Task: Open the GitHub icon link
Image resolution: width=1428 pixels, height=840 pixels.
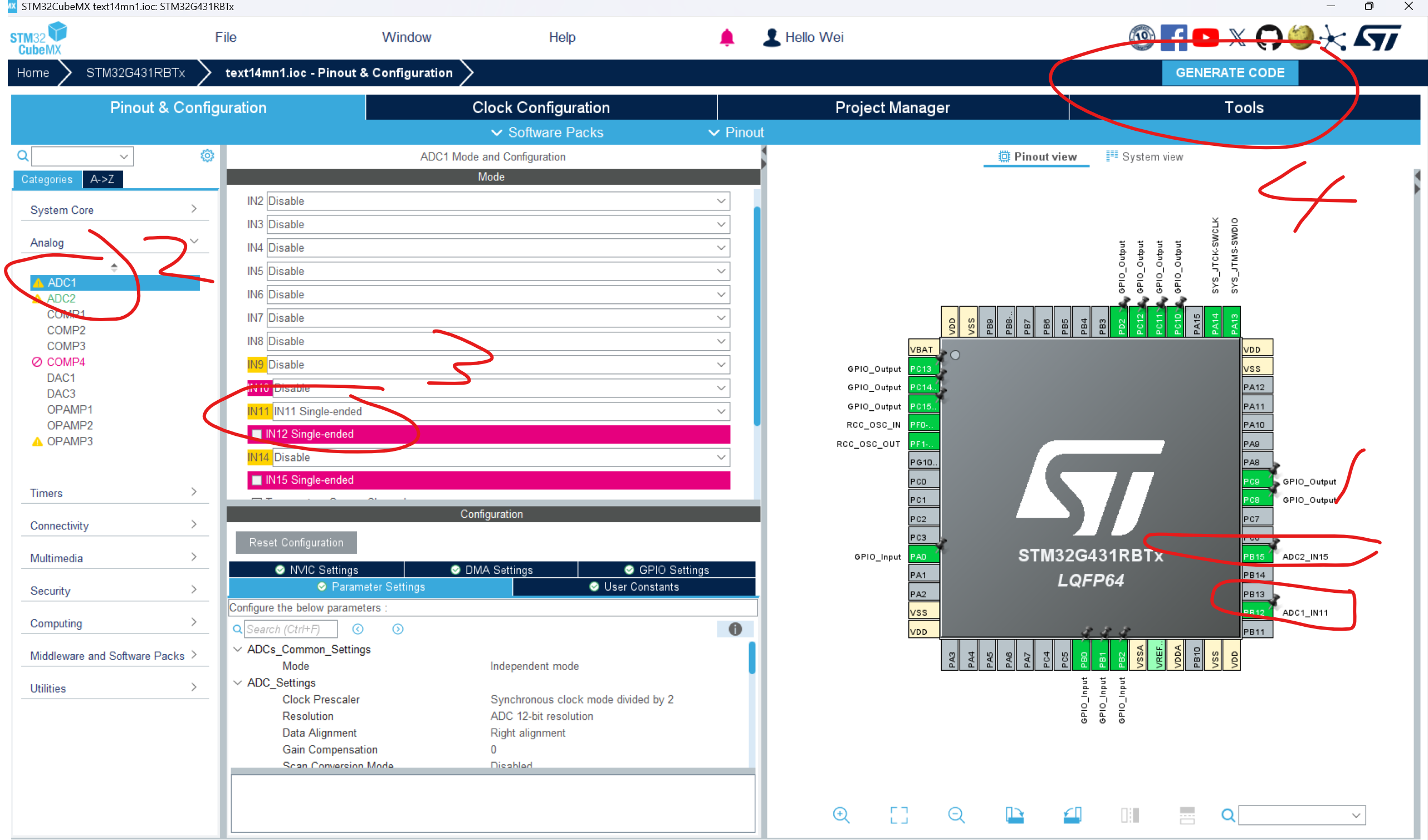Action: click(x=1268, y=37)
